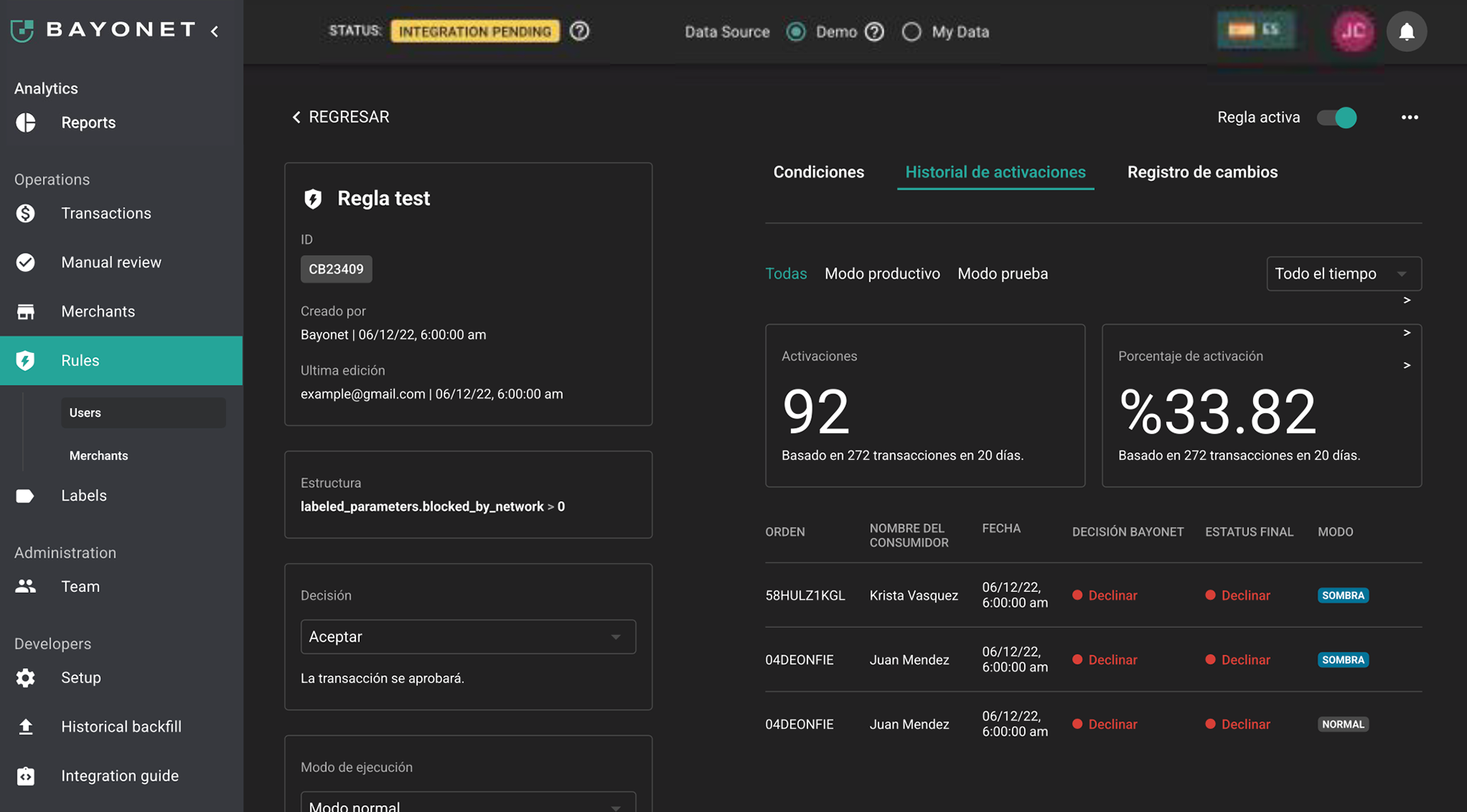The width and height of the screenshot is (1467, 812).
Task: Go back with REGRESAR
Action: pyautogui.click(x=341, y=117)
